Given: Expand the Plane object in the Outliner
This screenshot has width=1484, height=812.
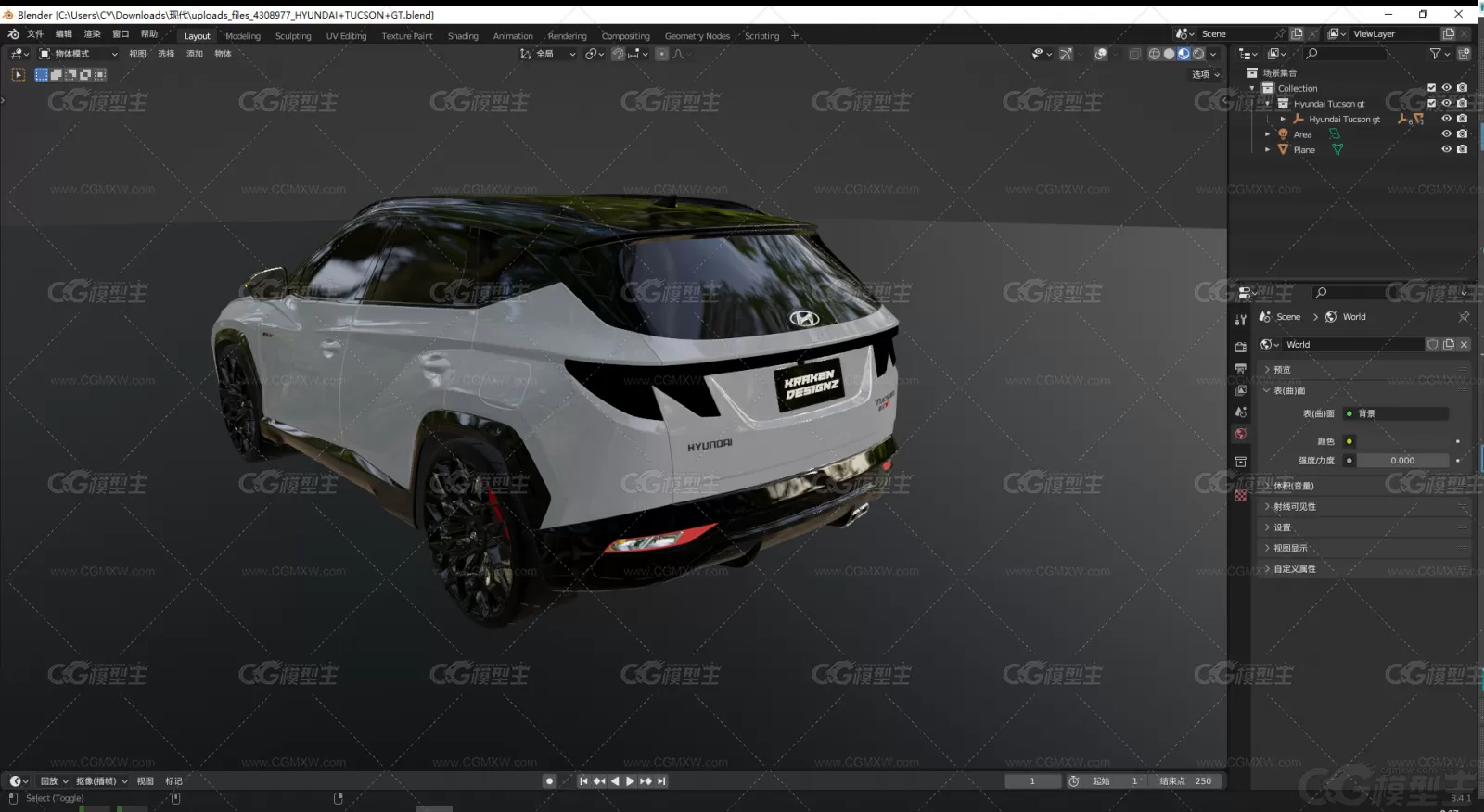Looking at the screenshot, I should tap(1268, 149).
